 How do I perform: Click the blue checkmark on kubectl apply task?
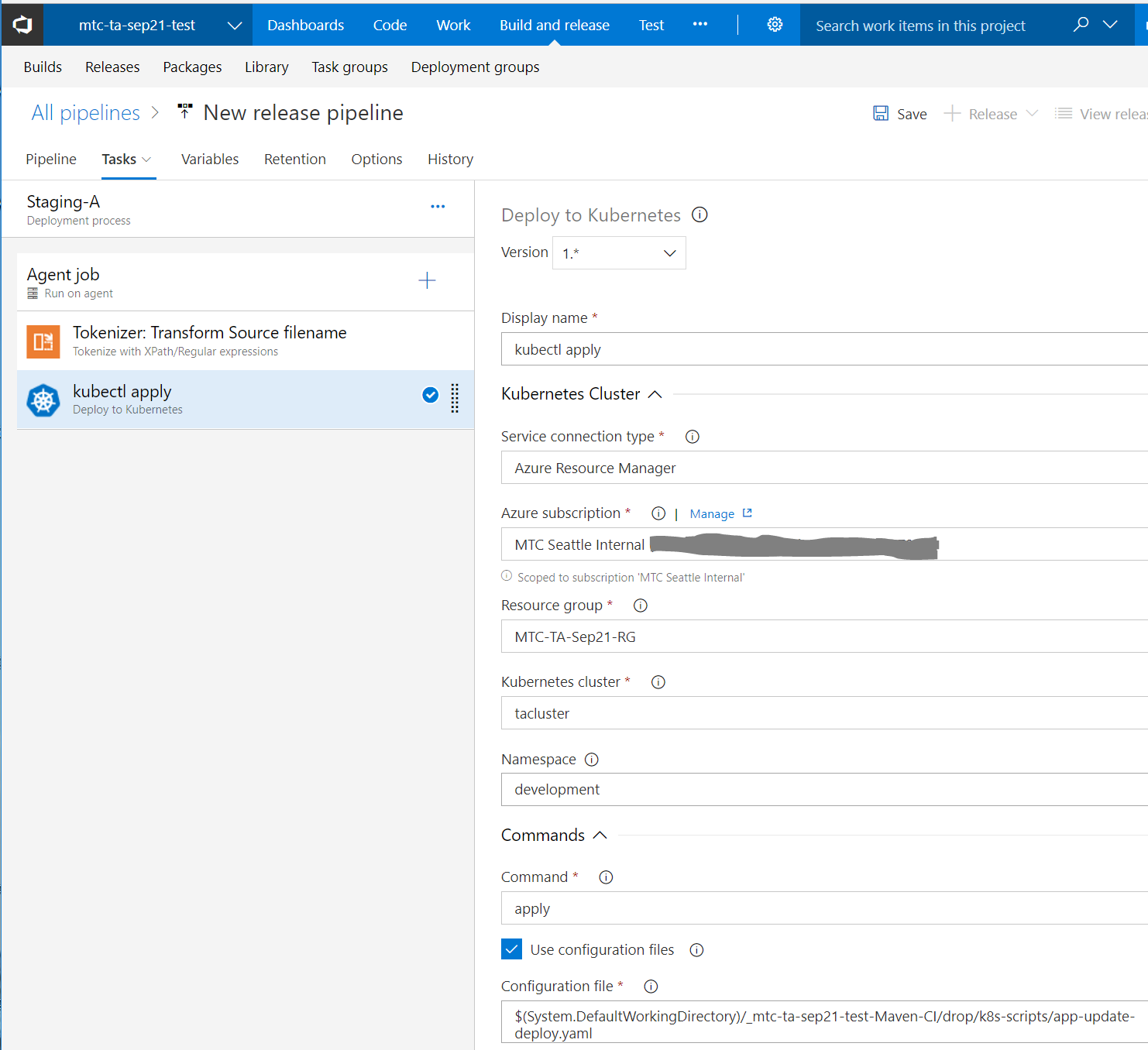[430, 395]
